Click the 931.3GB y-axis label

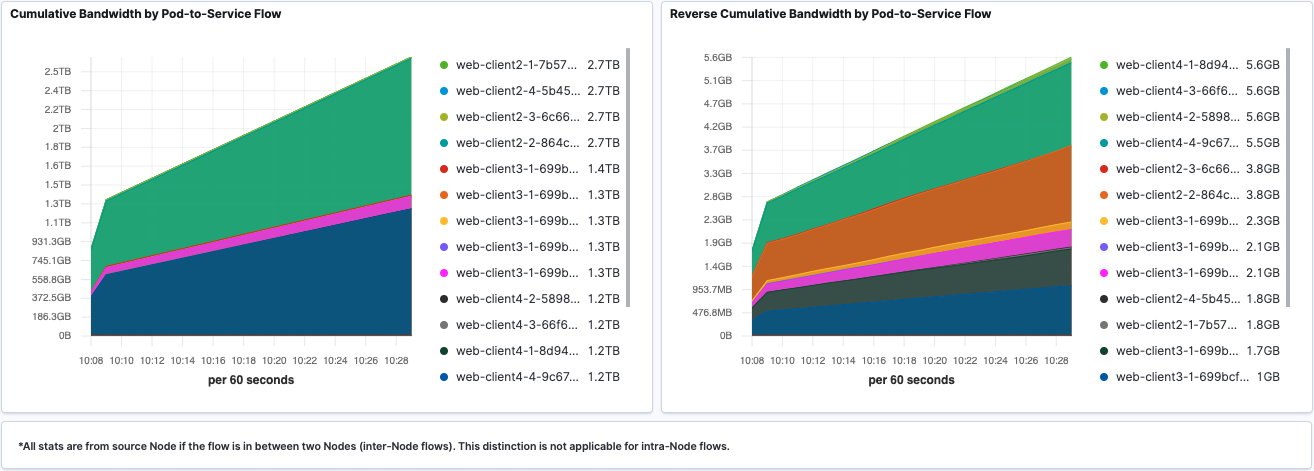pos(51,242)
